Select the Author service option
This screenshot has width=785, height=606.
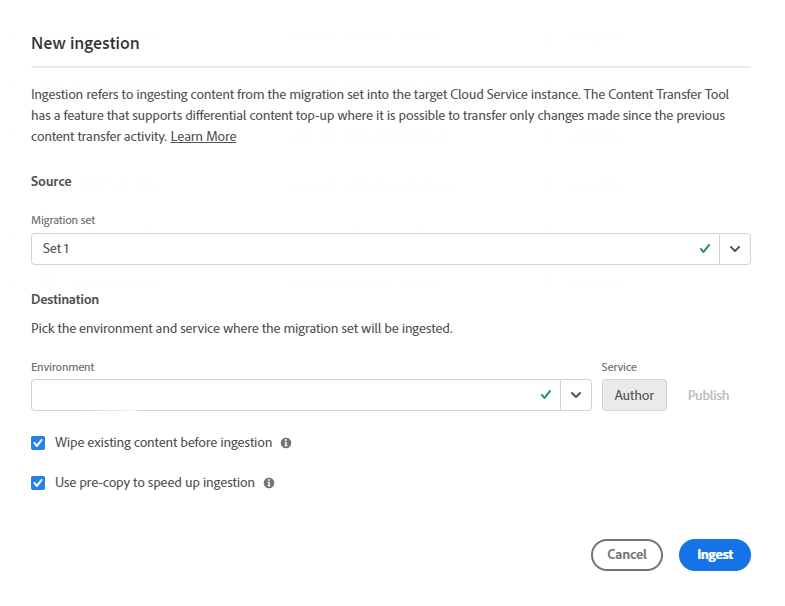coord(634,395)
